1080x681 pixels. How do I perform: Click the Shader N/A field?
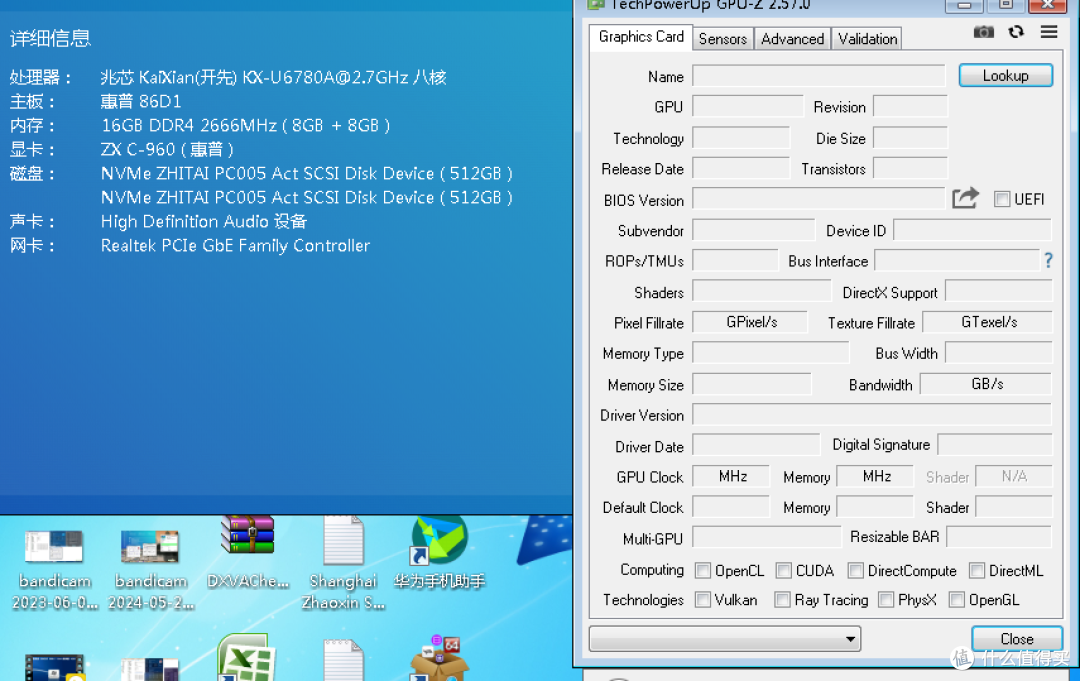click(1014, 476)
